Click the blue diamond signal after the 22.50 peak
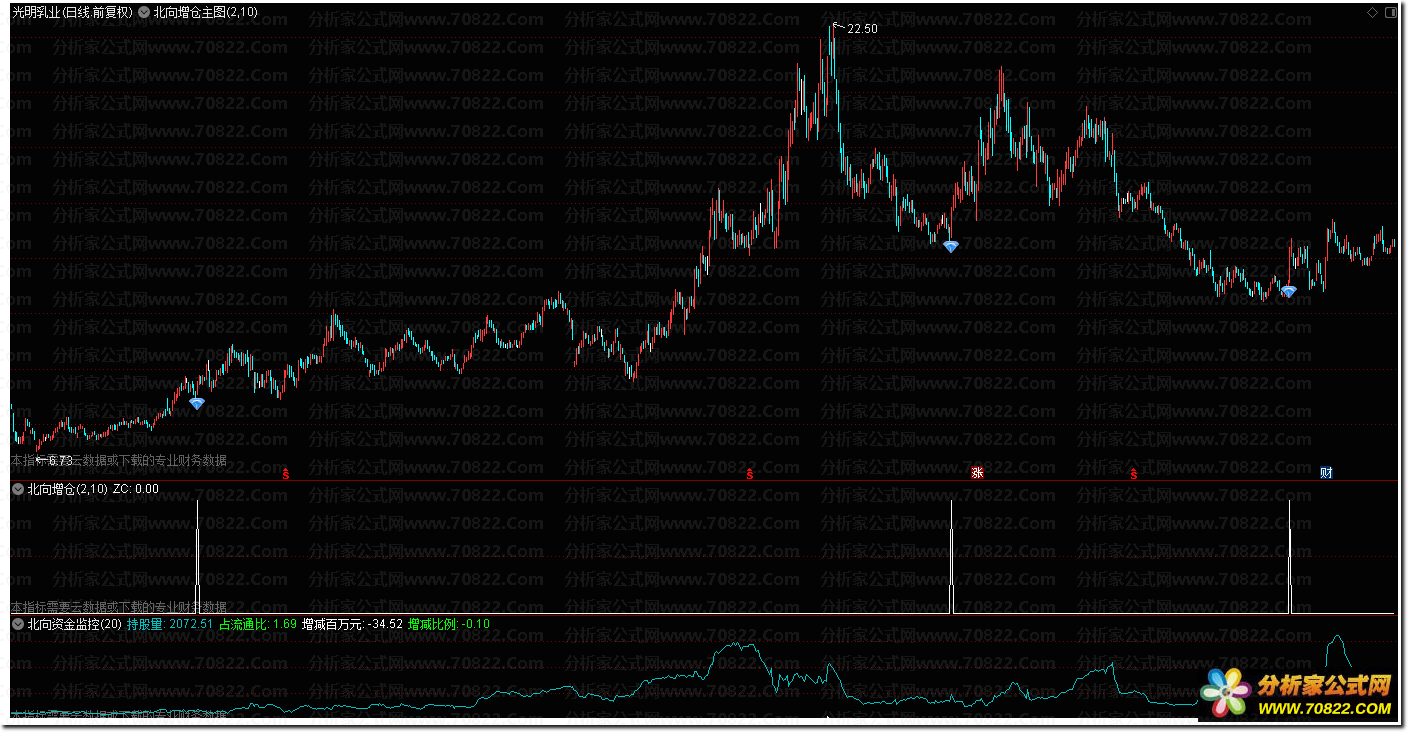The height and width of the screenshot is (733, 1410). (x=951, y=246)
